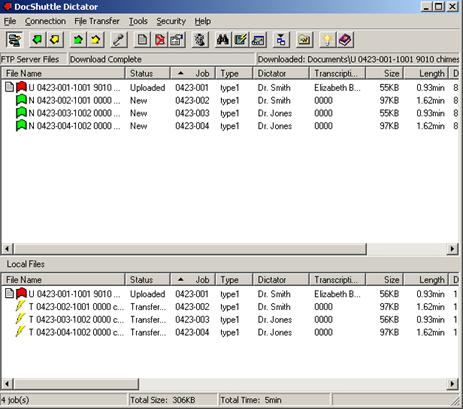Sort server files by Job column header
The image size is (463, 409).
click(193, 73)
